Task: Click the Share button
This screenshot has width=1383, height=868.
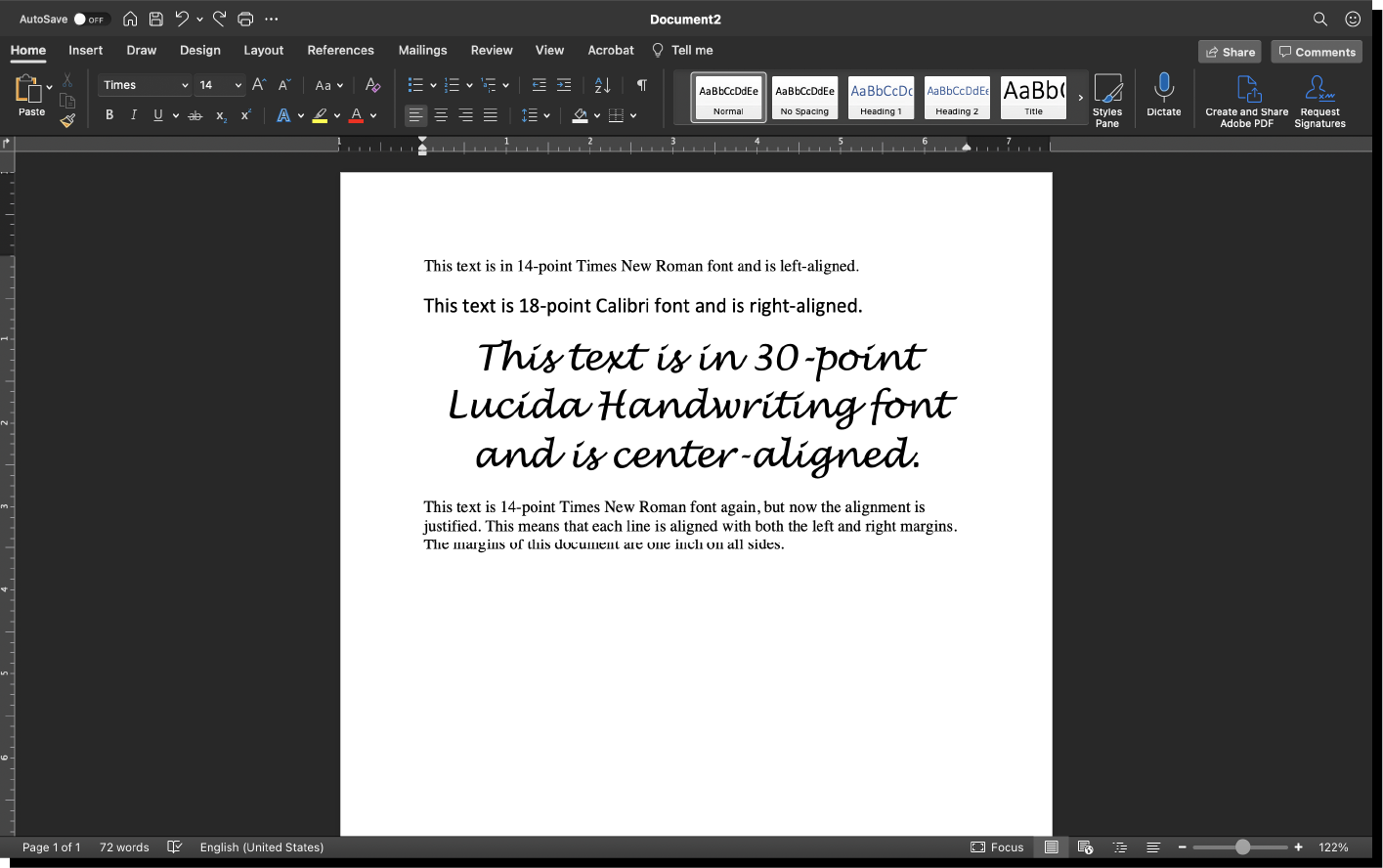Action: (1229, 51)
